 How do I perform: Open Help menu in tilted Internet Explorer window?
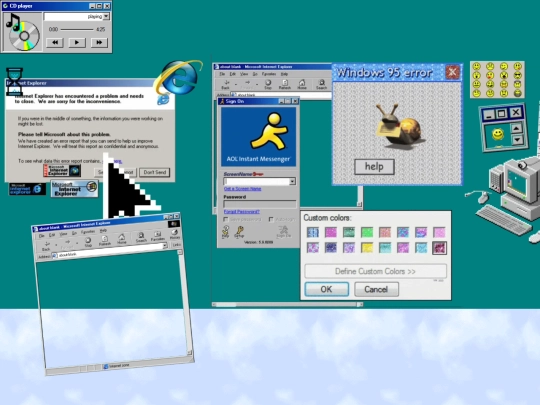[x=103, y=231]
